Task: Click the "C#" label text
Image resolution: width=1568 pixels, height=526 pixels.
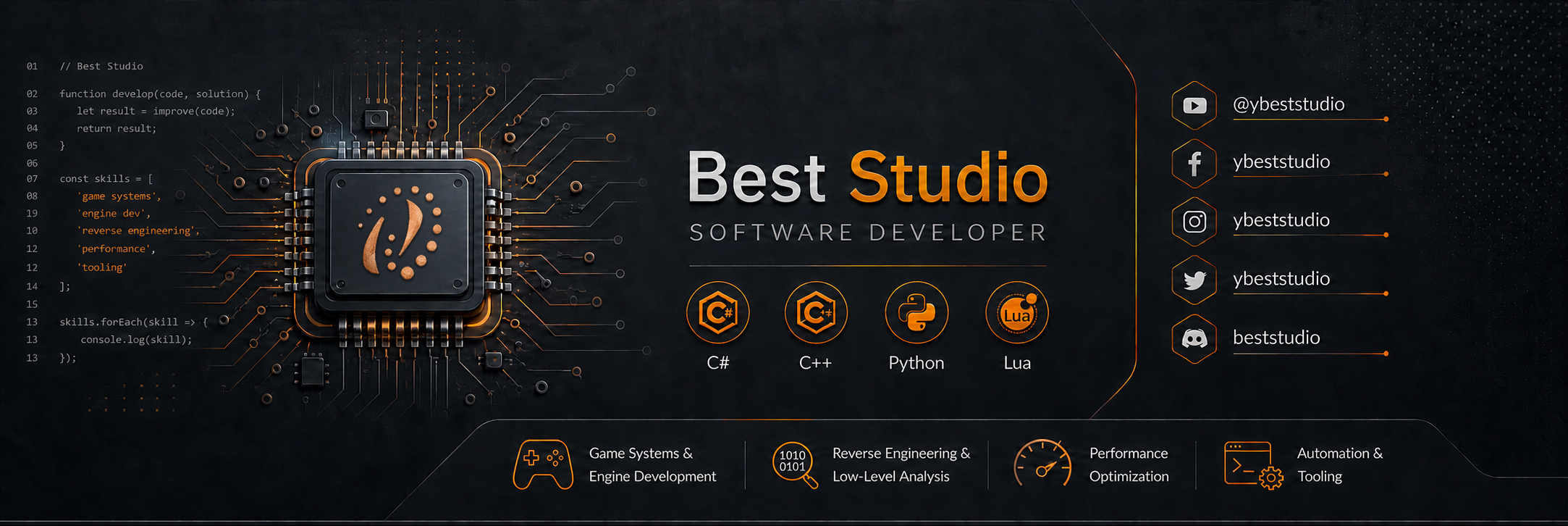Action: pyautogui.click(x=718, y=363)
